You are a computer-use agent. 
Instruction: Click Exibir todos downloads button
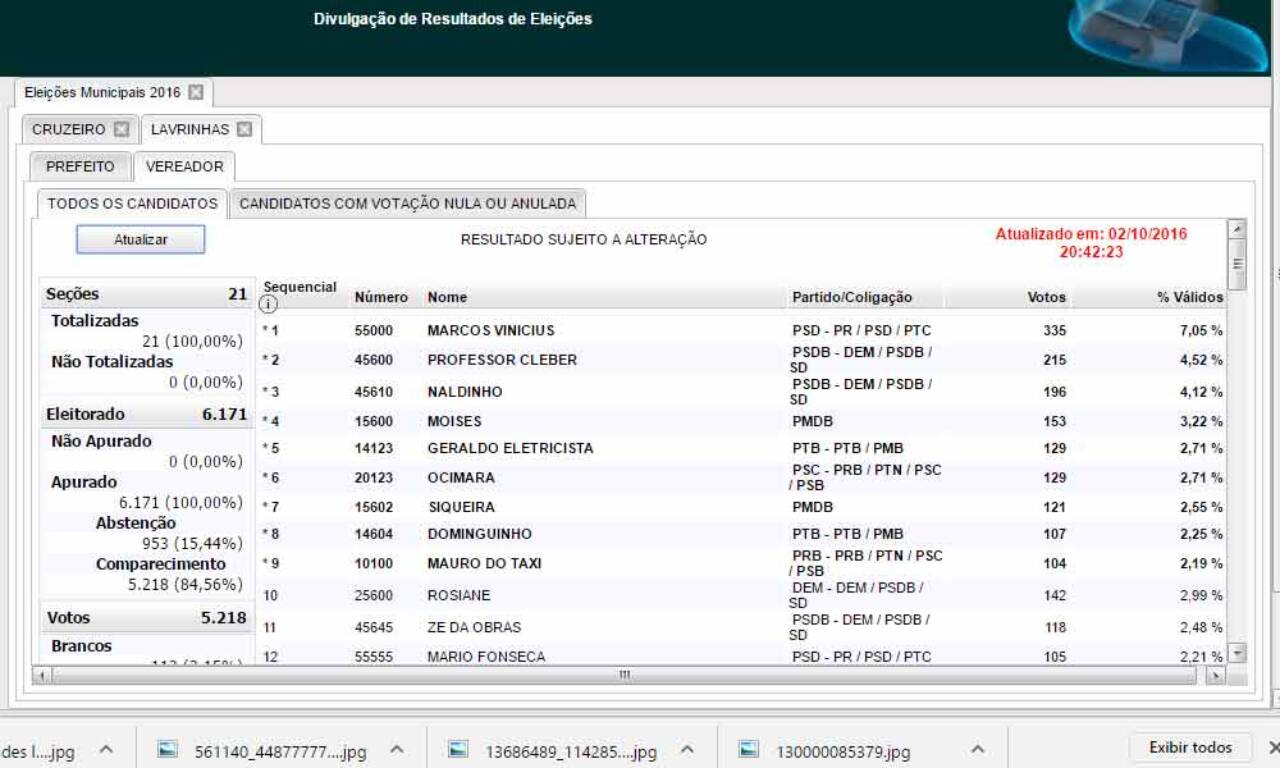(x=1190, y=748)
